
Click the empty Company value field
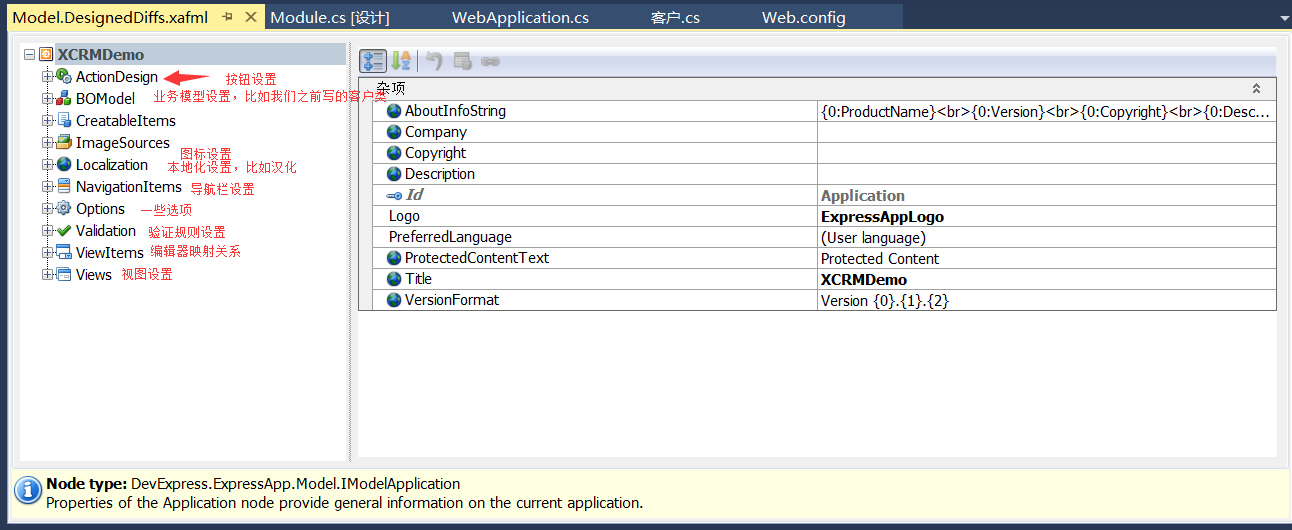[1046, 132]
